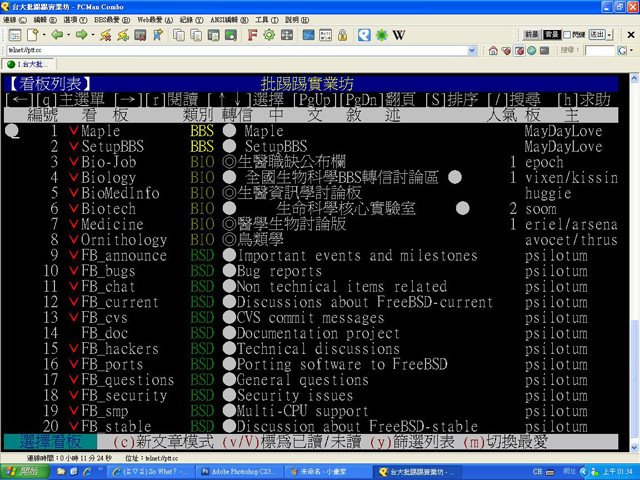
Task: Open the BBS最愛 menu
Action: (x=112, y=20)
